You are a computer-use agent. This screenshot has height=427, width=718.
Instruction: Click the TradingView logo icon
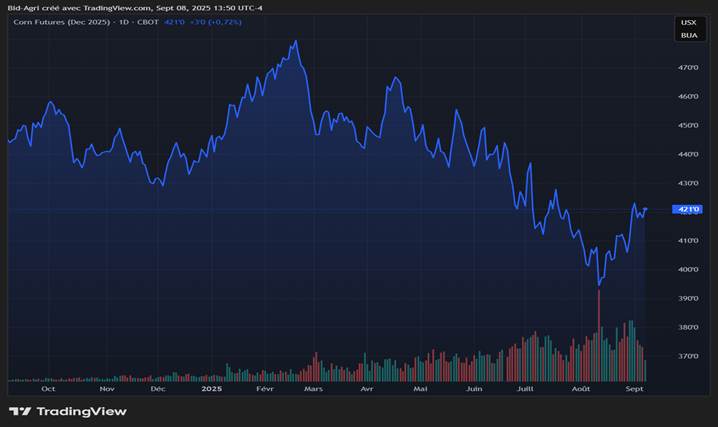[19, 411]
